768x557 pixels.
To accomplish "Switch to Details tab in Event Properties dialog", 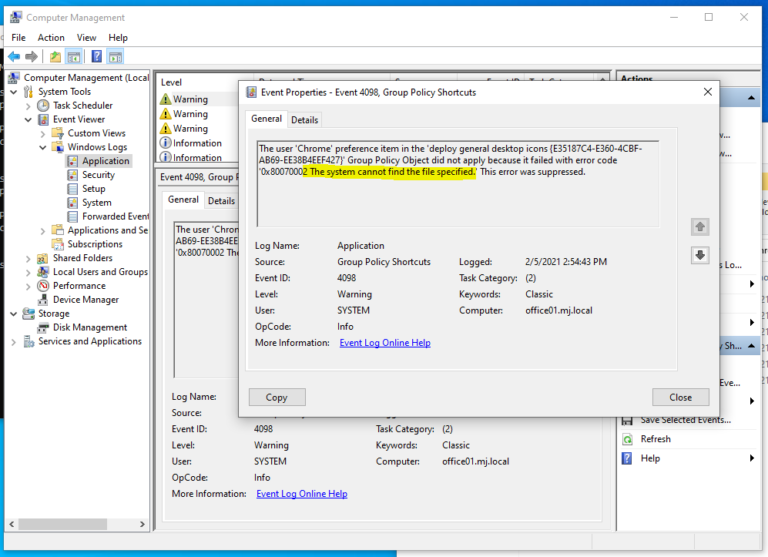I will [x=304, y=120].
